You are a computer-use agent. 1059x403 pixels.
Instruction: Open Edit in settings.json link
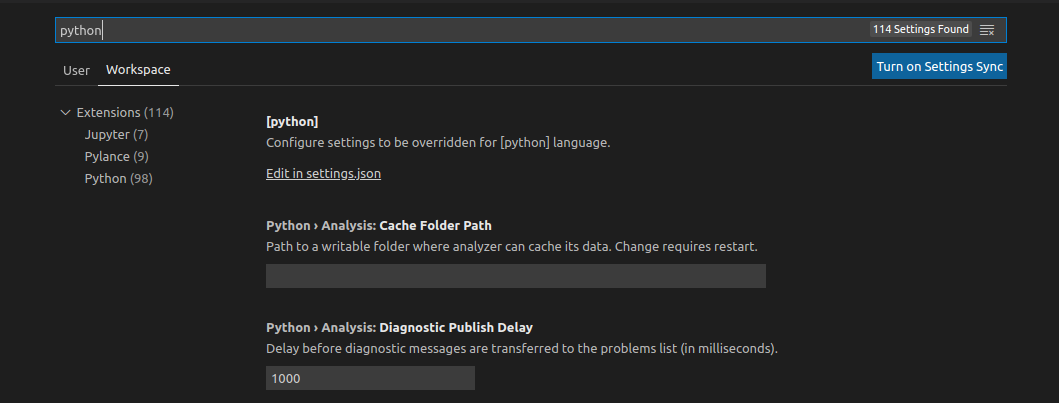pyautogui.click(x=324, y=173)
